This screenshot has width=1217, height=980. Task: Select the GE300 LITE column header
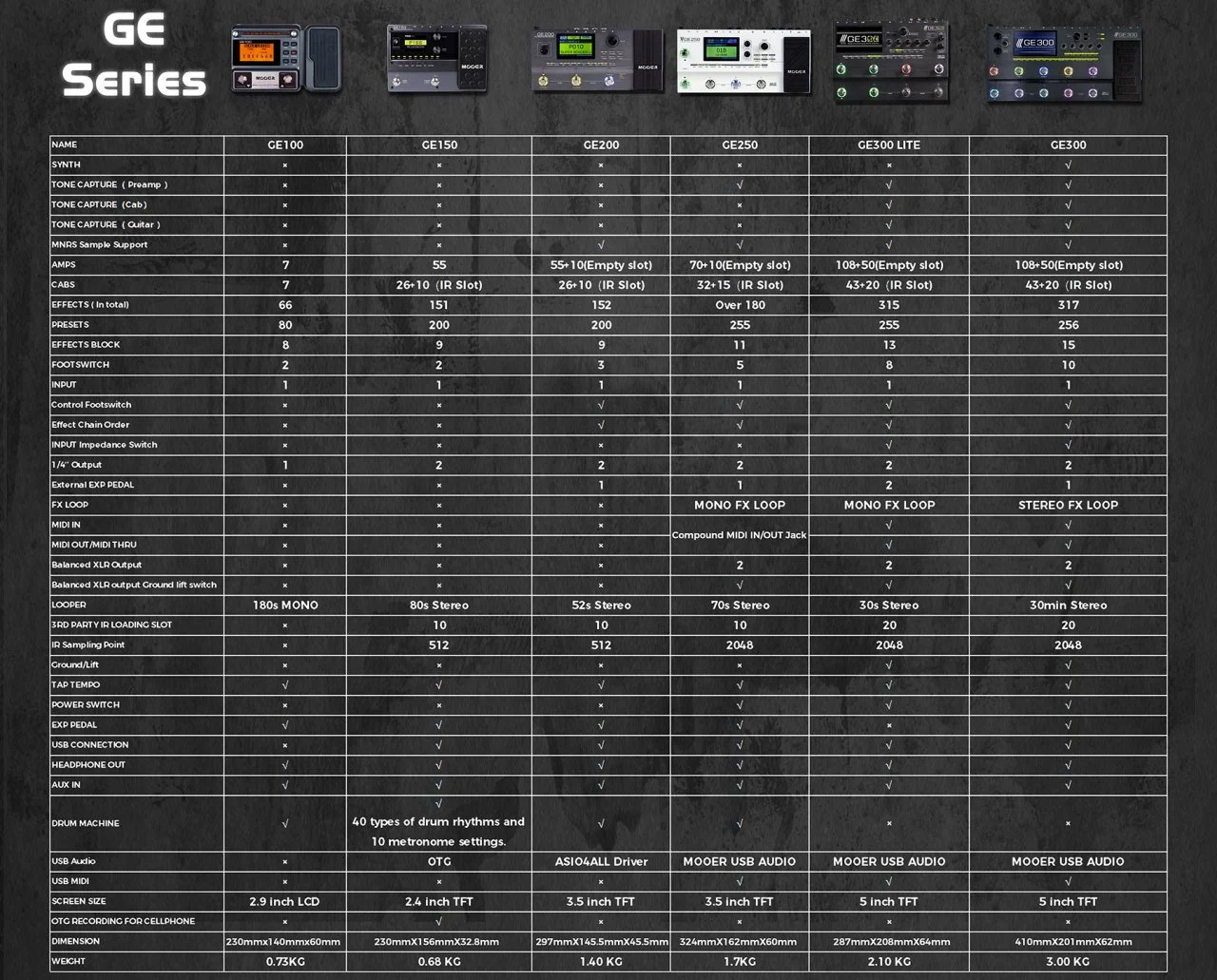889,145
